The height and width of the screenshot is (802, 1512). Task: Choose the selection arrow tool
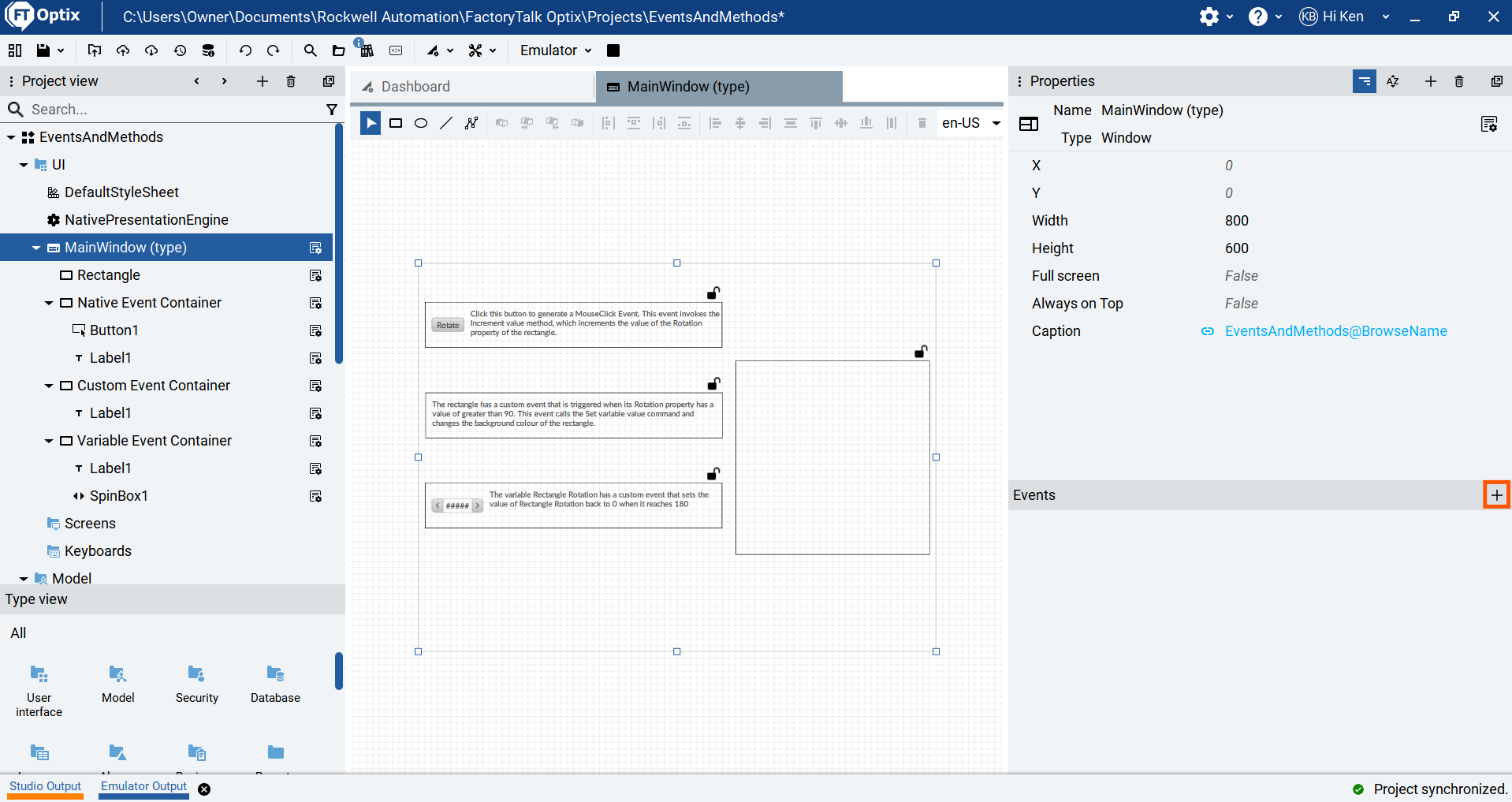(x=371, y=123)
